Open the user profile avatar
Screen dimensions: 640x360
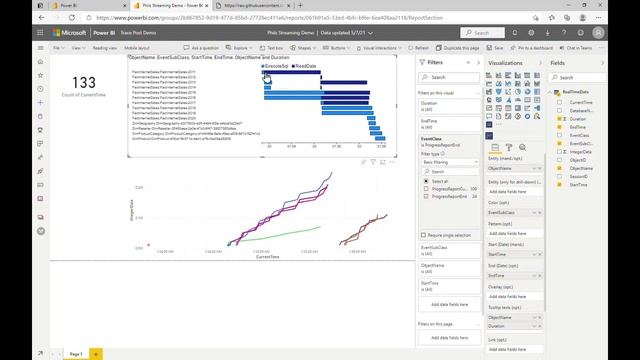tap(598, 33)
